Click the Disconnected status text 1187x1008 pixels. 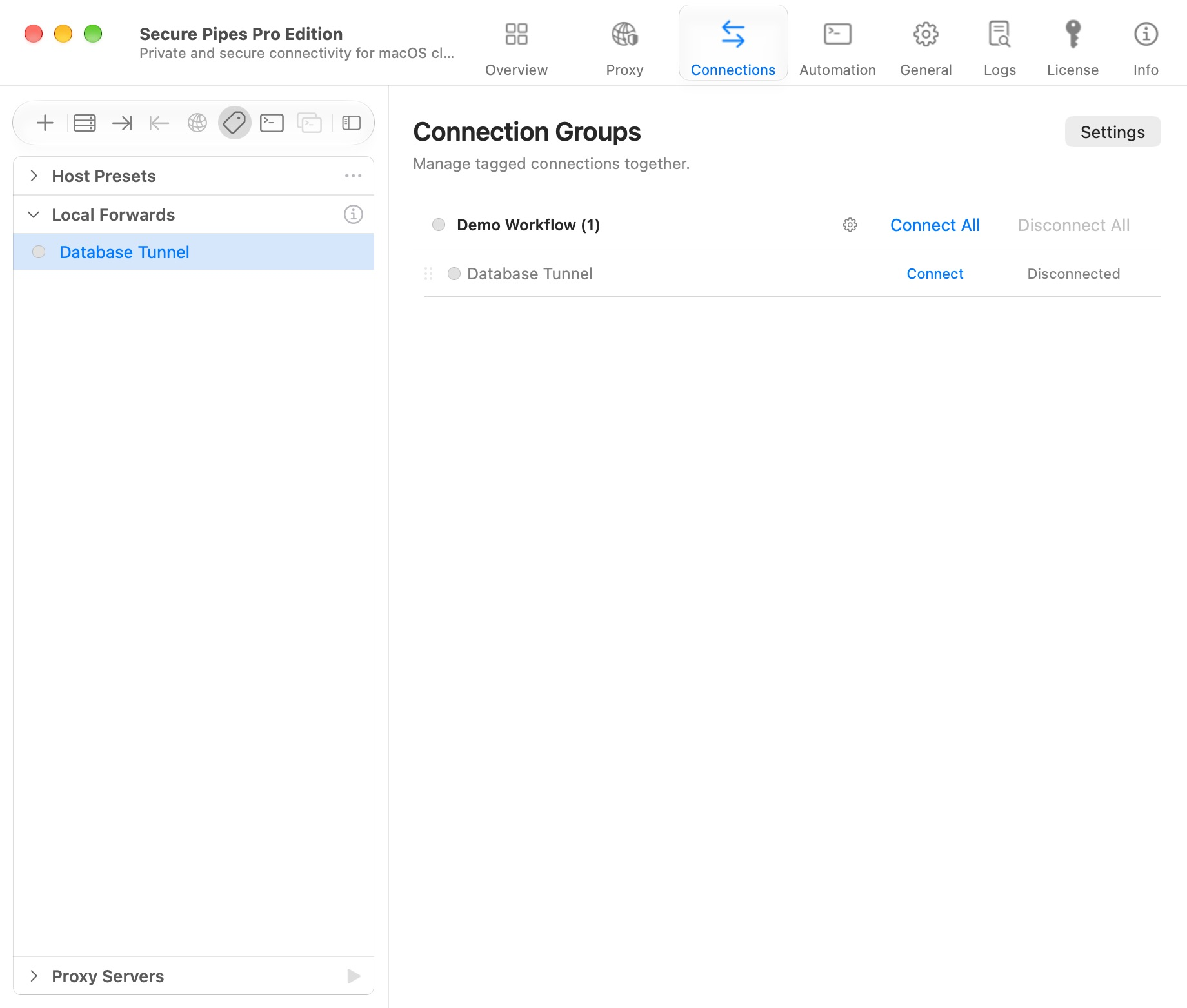(1073, 274)
